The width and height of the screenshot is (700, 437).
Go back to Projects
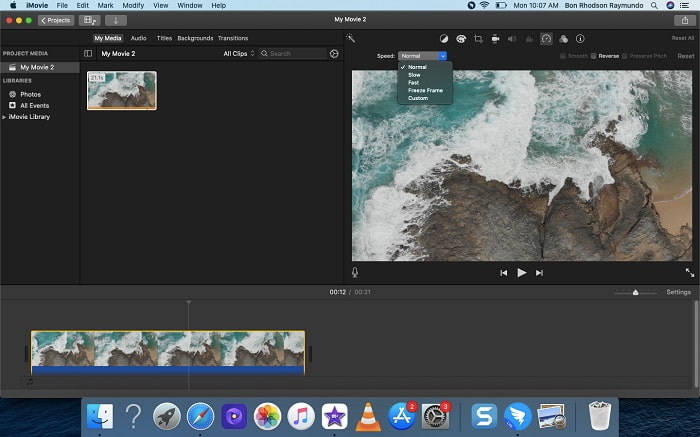[56, 20]
